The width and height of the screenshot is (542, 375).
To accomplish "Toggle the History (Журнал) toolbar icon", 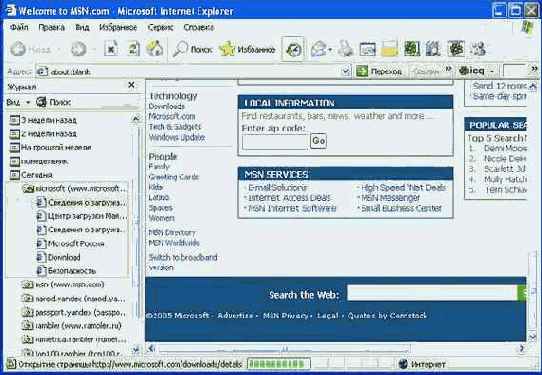I will pyautogui.click(x=293, y=50).
